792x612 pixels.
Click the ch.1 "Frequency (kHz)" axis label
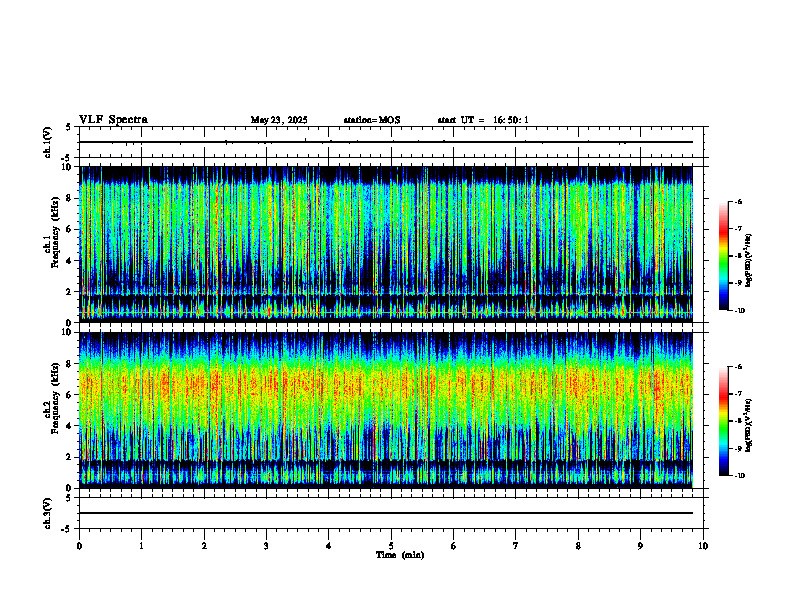click(x=56, y=230)
